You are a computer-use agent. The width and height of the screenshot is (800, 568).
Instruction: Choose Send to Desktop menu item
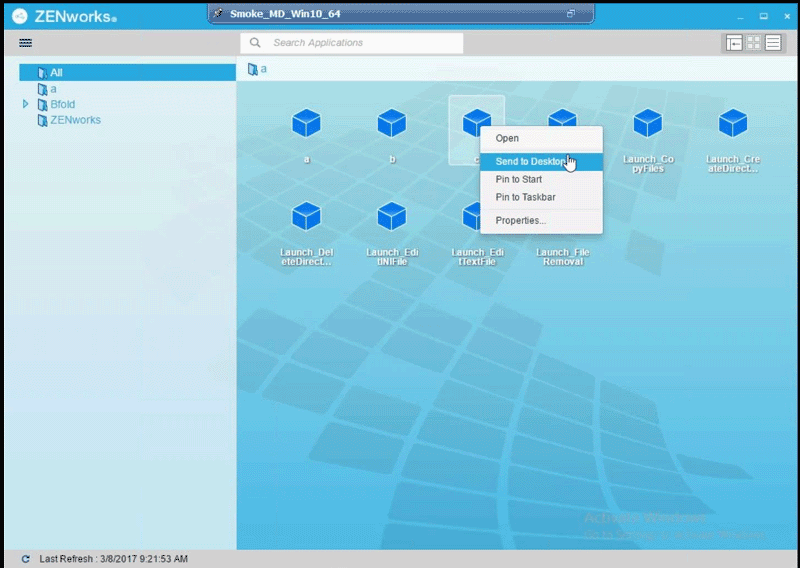pos(541,162)
